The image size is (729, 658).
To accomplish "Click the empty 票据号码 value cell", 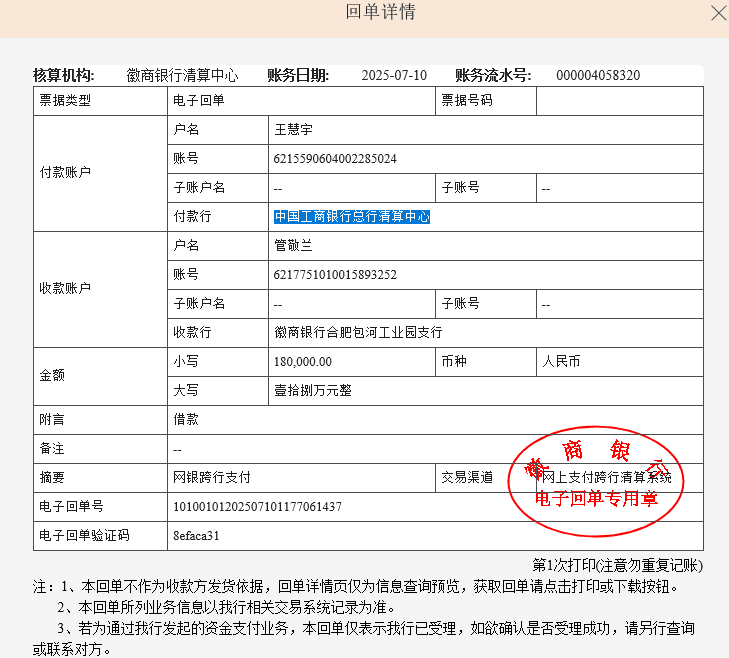I will pyautogui.click(x=619, y=101).
